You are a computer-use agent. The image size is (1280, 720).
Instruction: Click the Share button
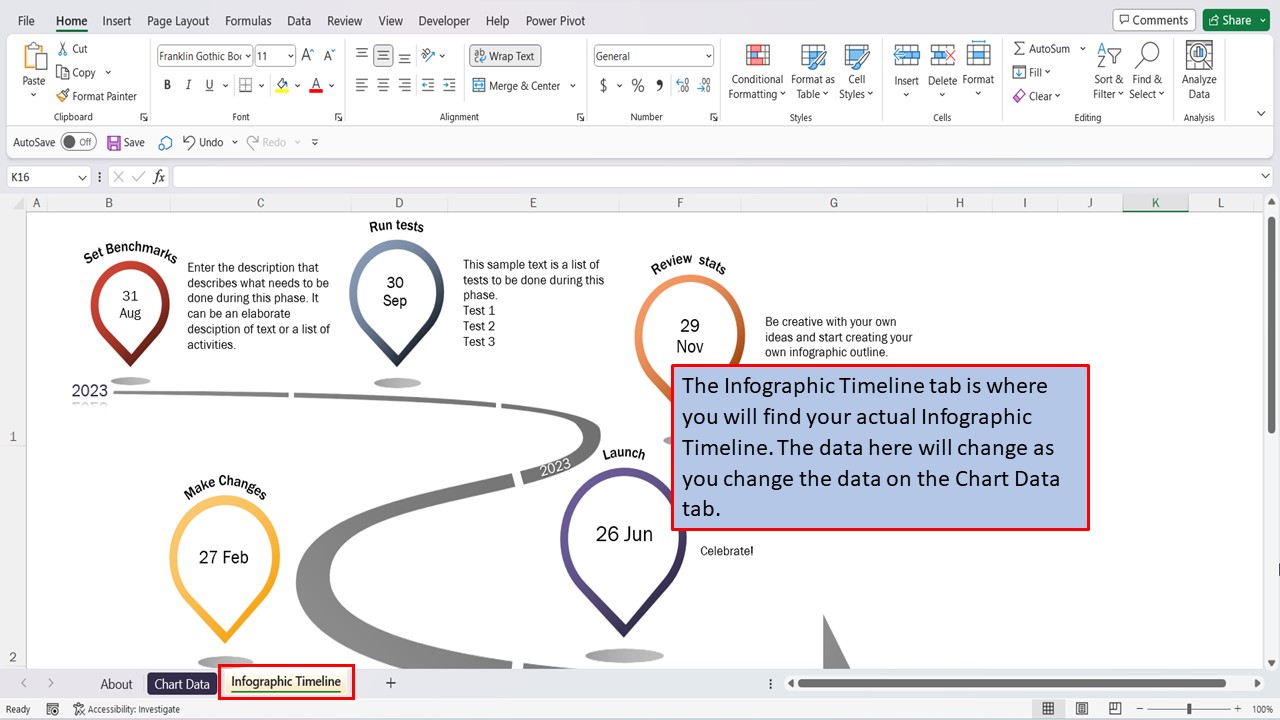click(1228, 20)
